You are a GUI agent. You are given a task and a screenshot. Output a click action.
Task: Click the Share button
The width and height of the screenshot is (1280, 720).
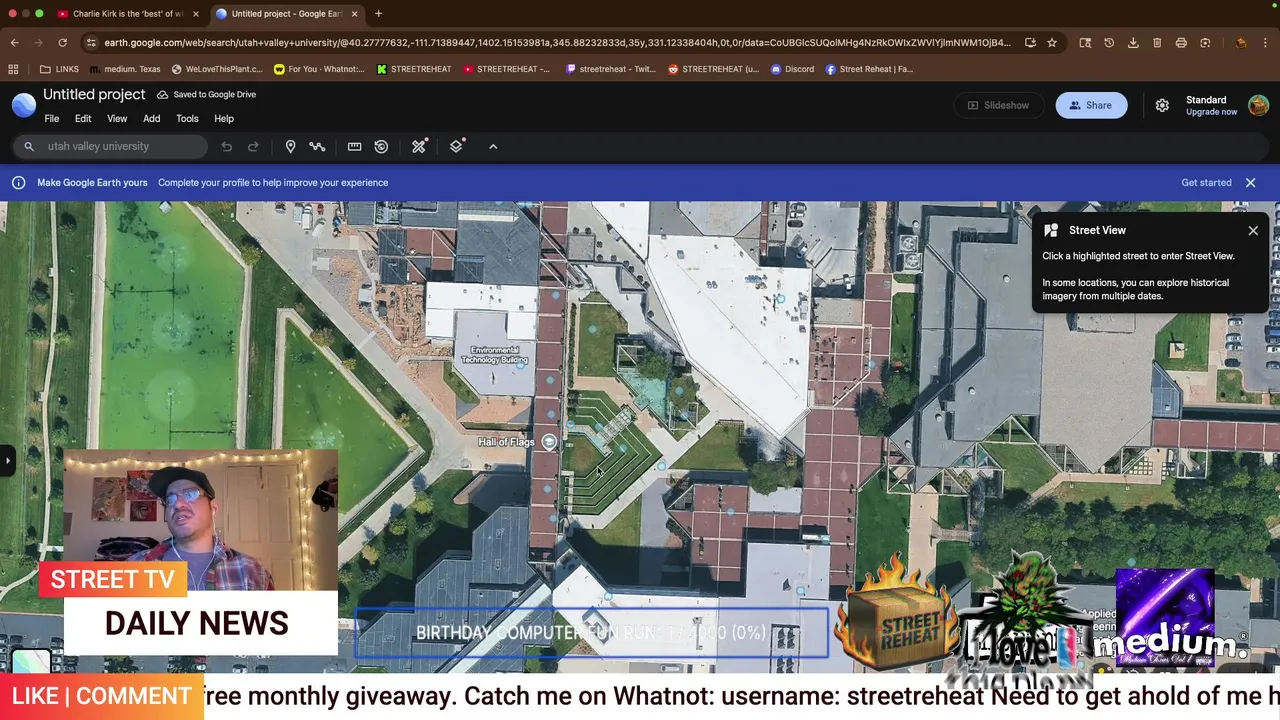coord(1091,105)
